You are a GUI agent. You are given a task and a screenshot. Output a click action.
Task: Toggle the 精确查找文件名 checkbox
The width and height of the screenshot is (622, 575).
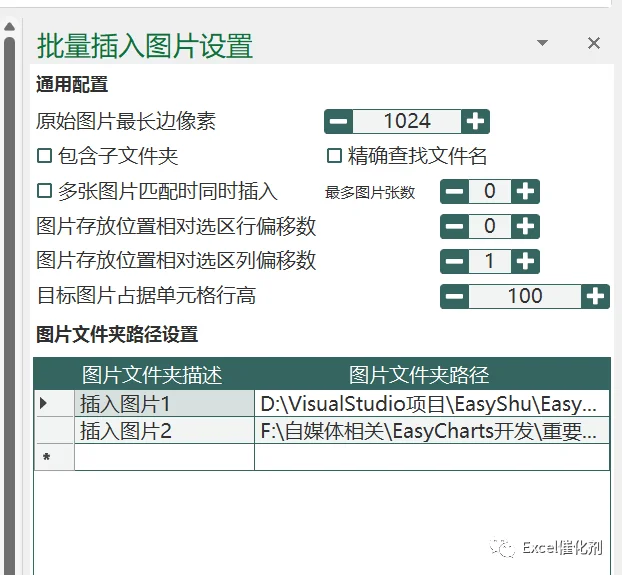[334, 155]
